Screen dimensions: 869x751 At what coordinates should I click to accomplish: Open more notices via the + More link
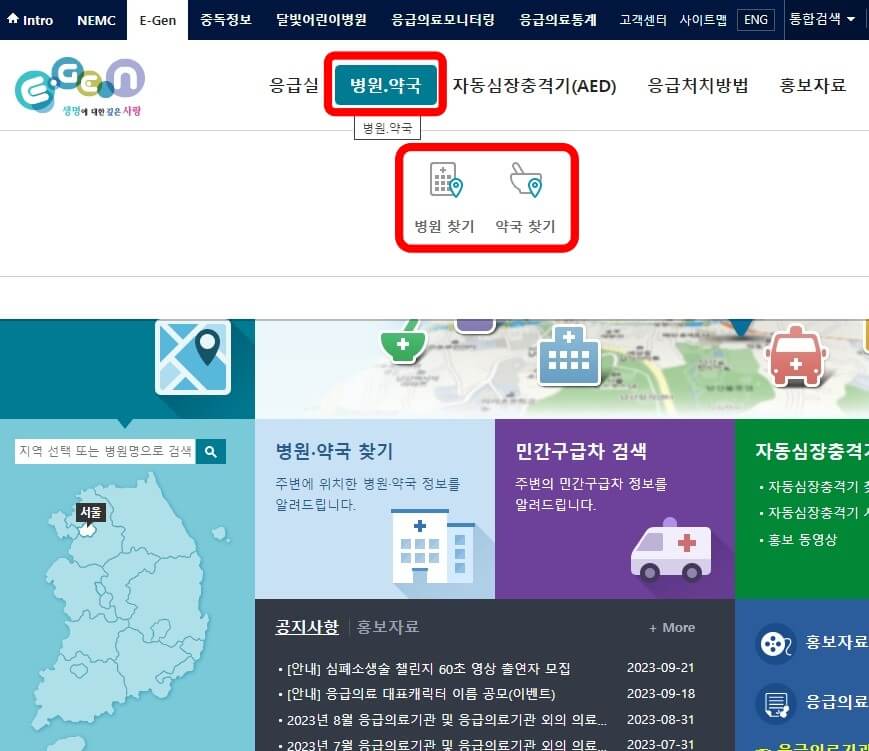(x=670, y=628)
